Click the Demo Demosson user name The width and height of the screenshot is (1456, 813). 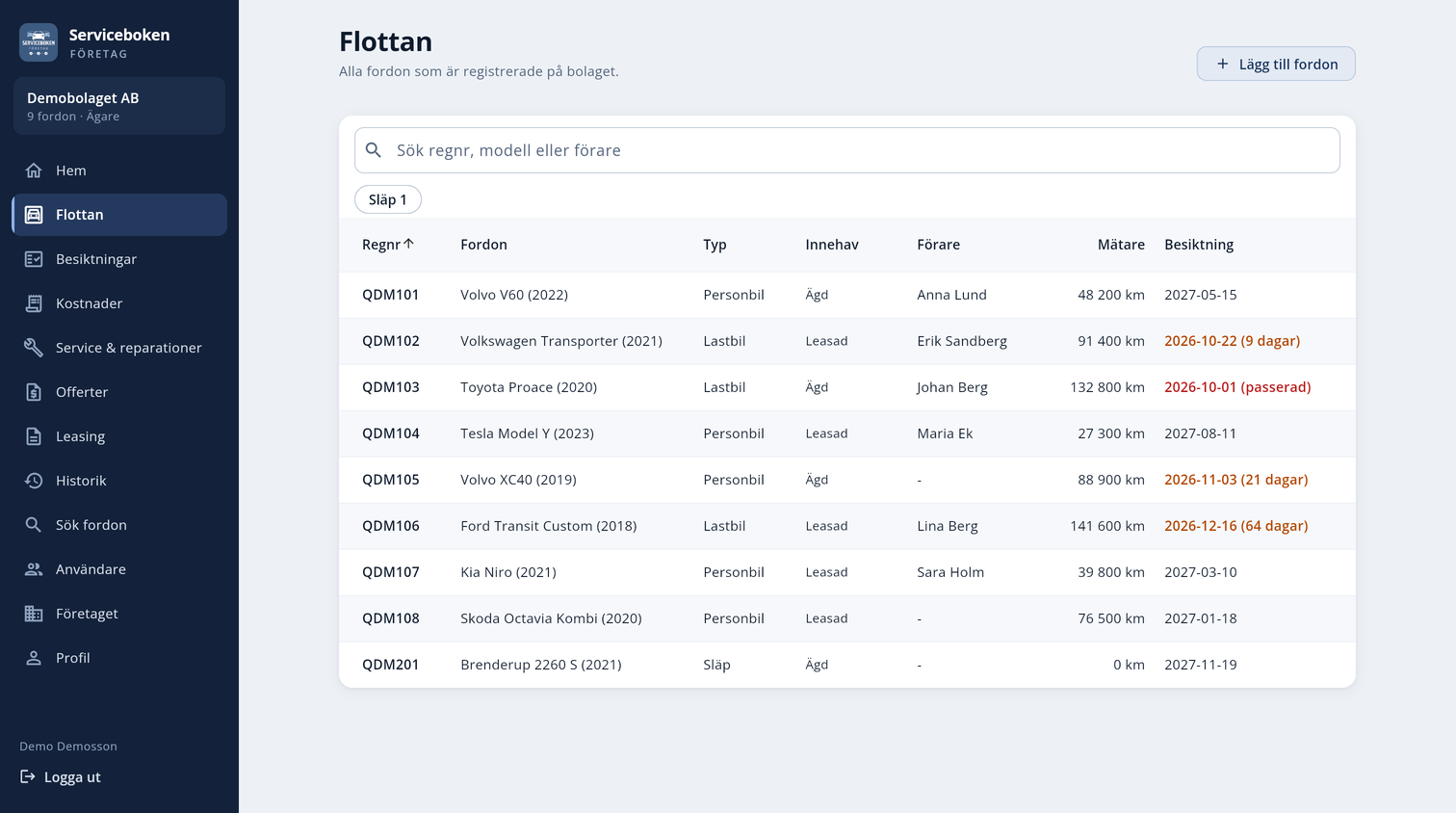click(68, 747)
